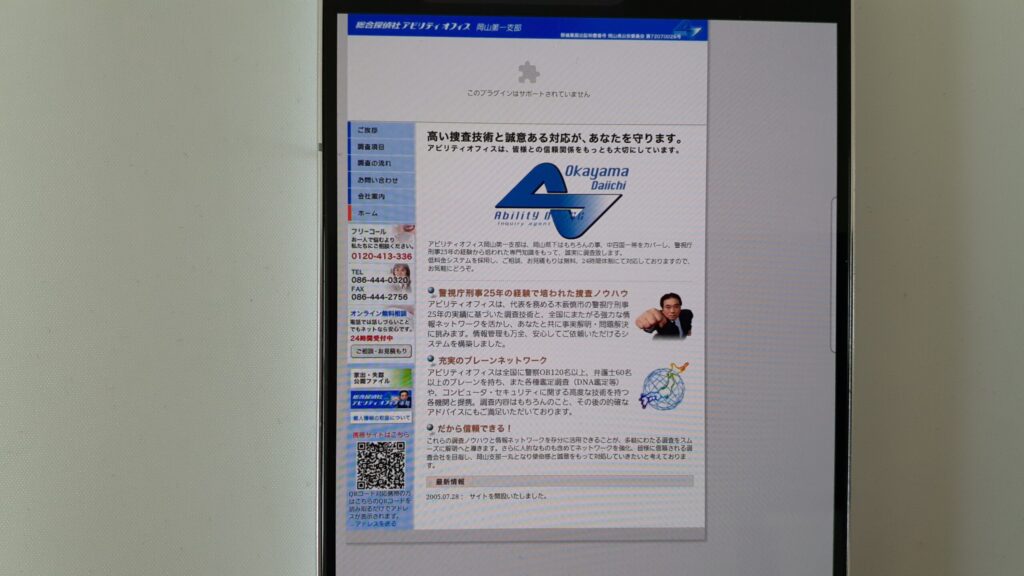
Task: Tap the bullet icon beside だから信頼できる！
Action: [x=431, y=428]
